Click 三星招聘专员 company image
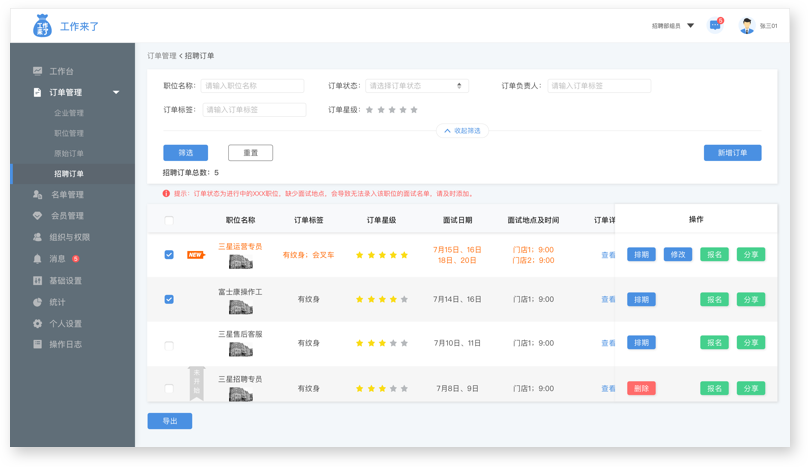Screen dimensions: 808x467 pos(241,395)
